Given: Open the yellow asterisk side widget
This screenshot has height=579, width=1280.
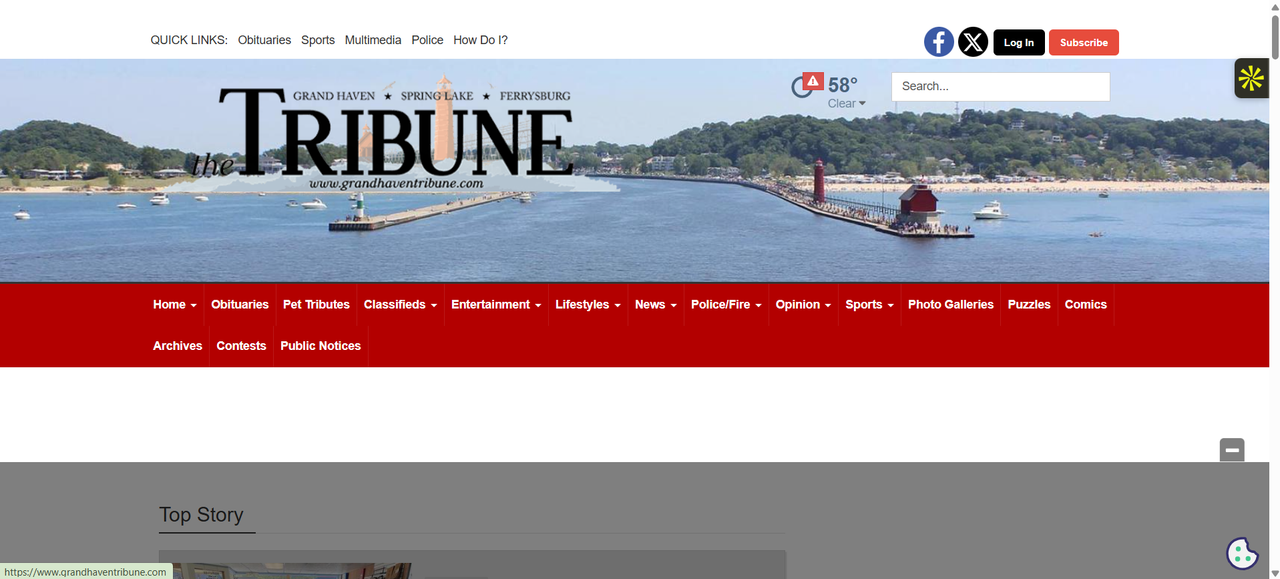Looking at the screenshot, I should point(1251,78).
